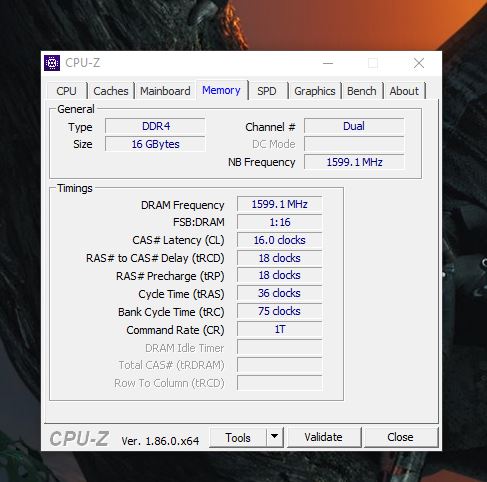Click the Bank Cycle Time (tRC) label

coord(171,312)
